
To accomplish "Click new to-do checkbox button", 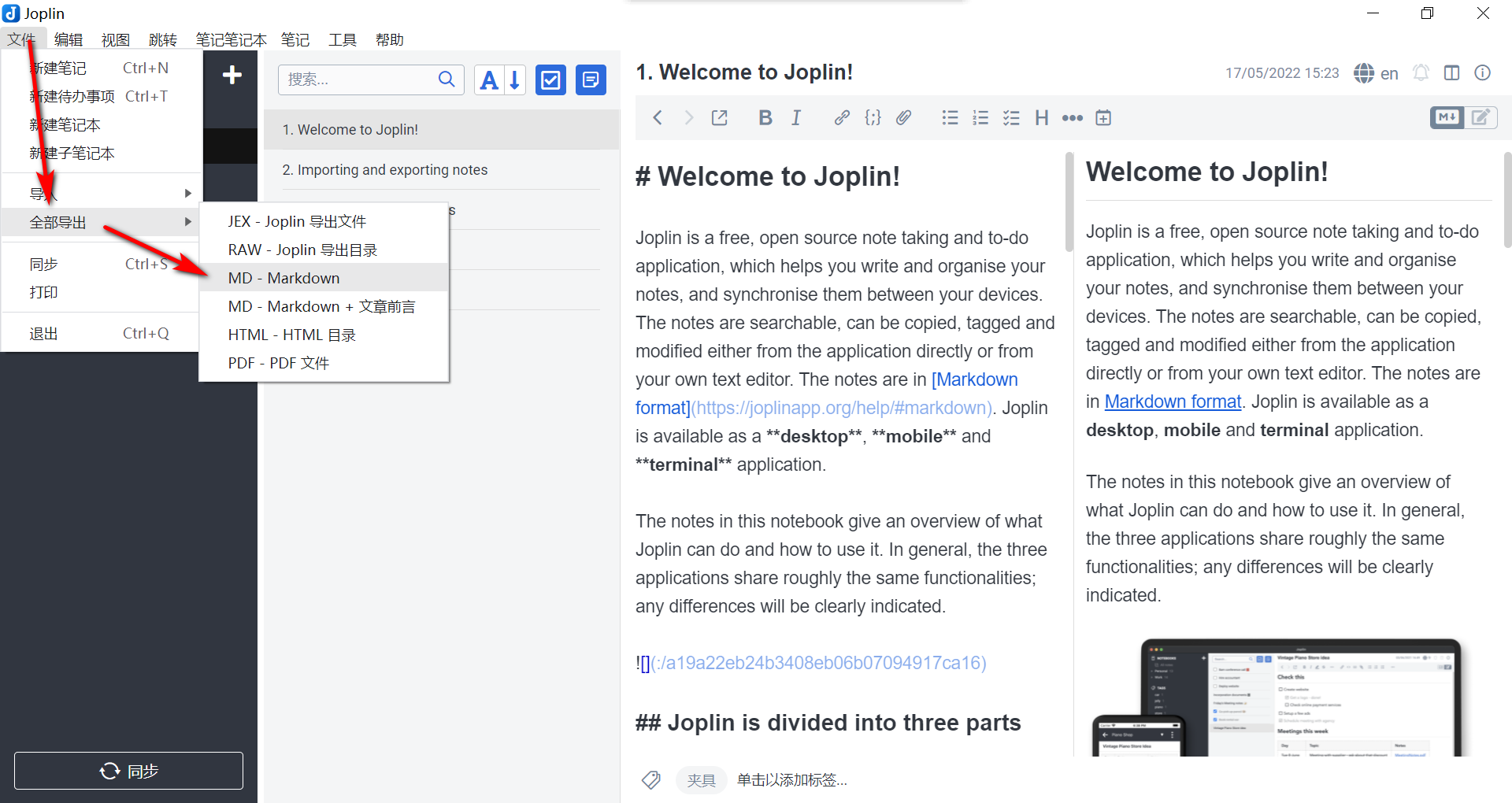I will 550,80.
